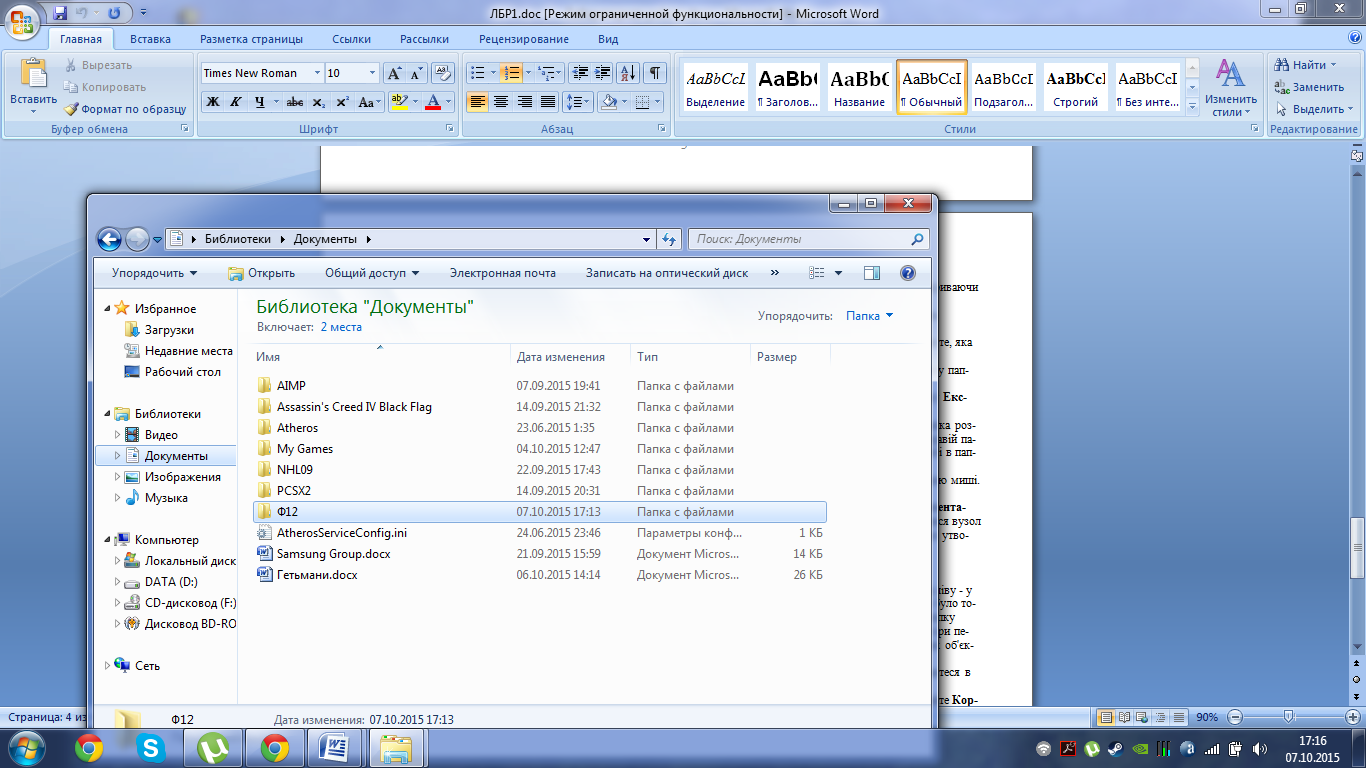Increase font size with the grow-font icon

click(394, 73)
